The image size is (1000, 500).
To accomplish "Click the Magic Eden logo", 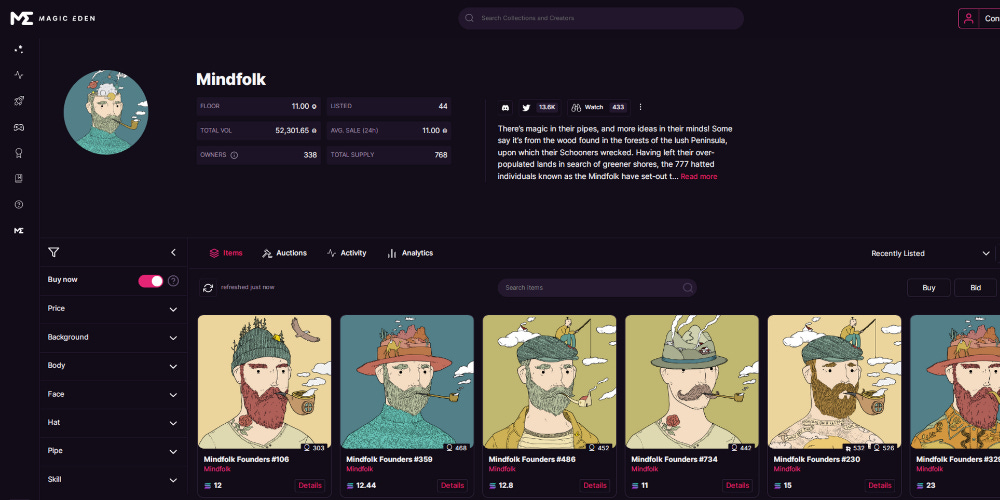I will coord(53,18).
